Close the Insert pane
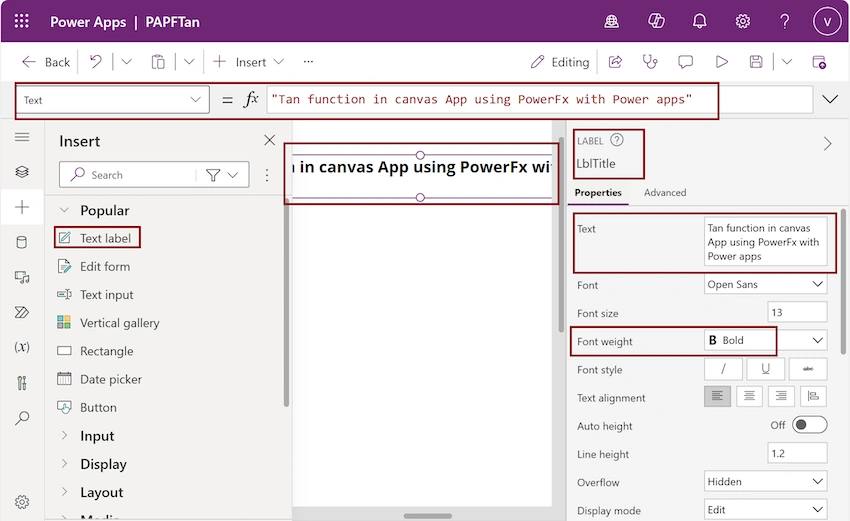This screenshot has width=850, height=521. coord(269,140)
